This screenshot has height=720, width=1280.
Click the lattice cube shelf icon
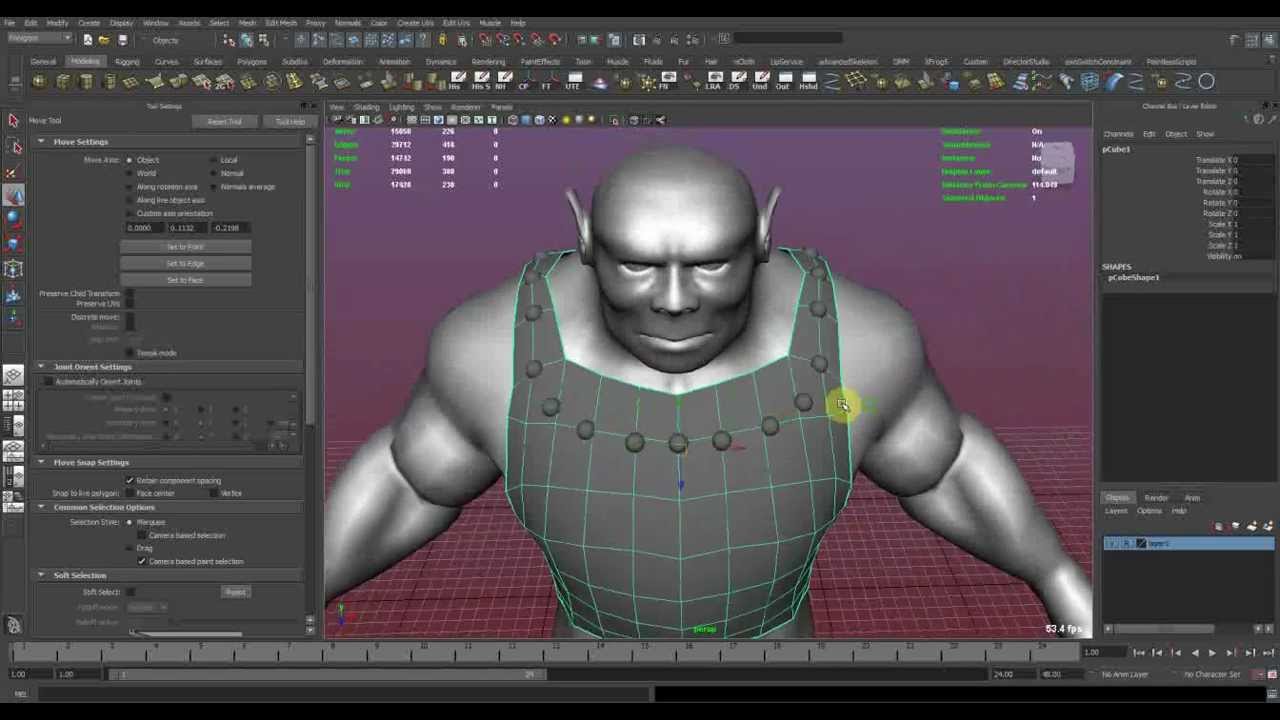(x=1089, y=82)
